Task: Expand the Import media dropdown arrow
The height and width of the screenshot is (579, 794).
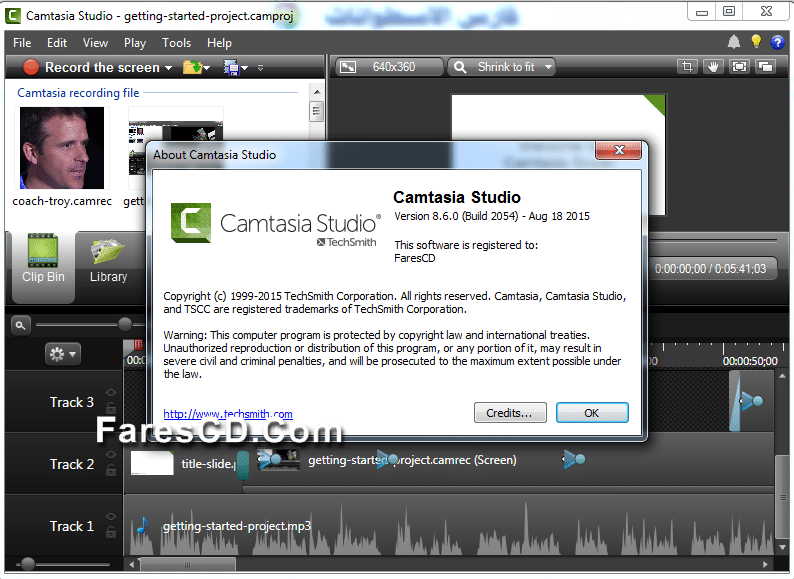Action: [x=207, y=68]
